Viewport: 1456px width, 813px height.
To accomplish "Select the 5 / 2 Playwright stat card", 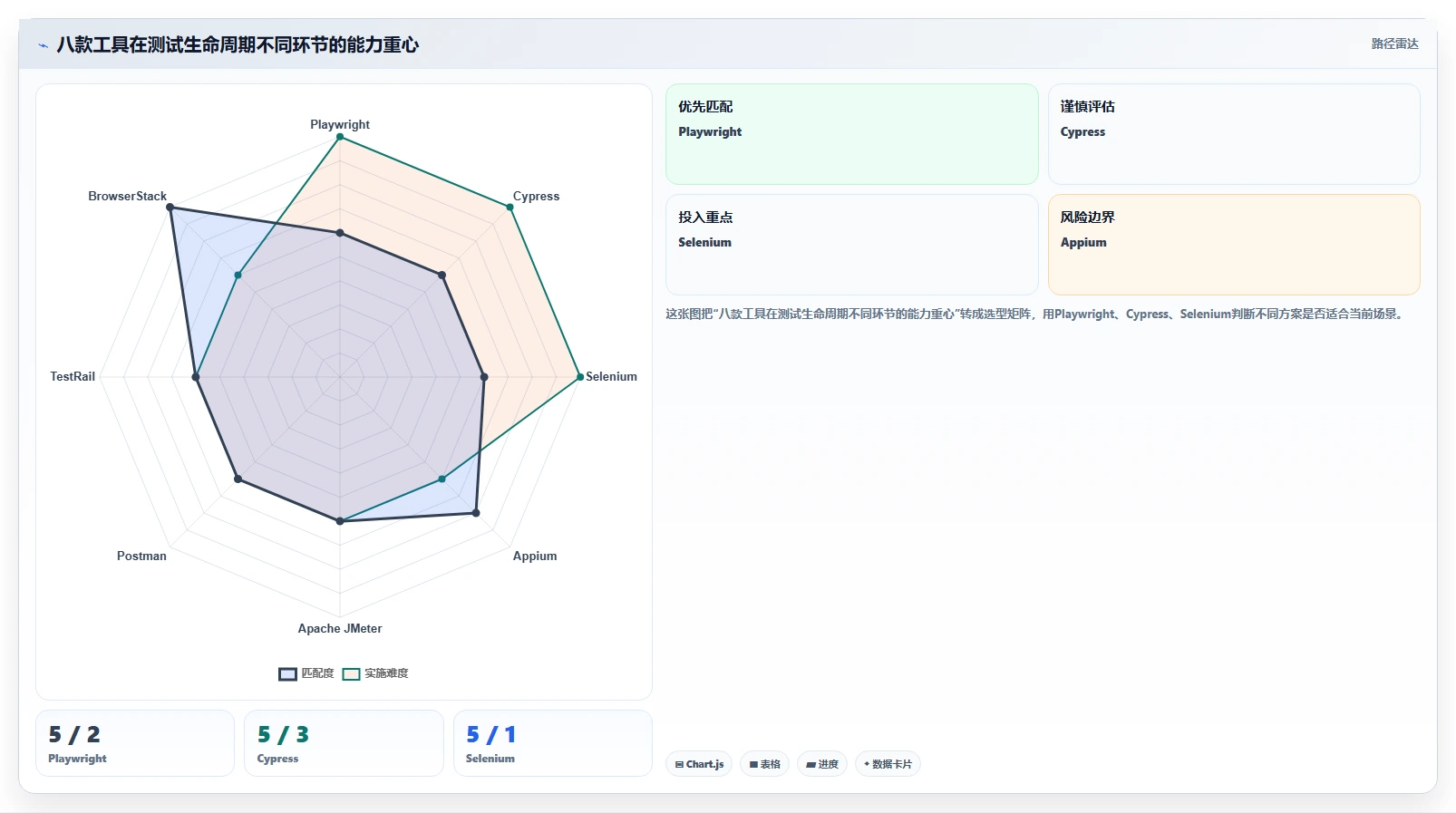I will pyautogui.click(x=135, y=743).
